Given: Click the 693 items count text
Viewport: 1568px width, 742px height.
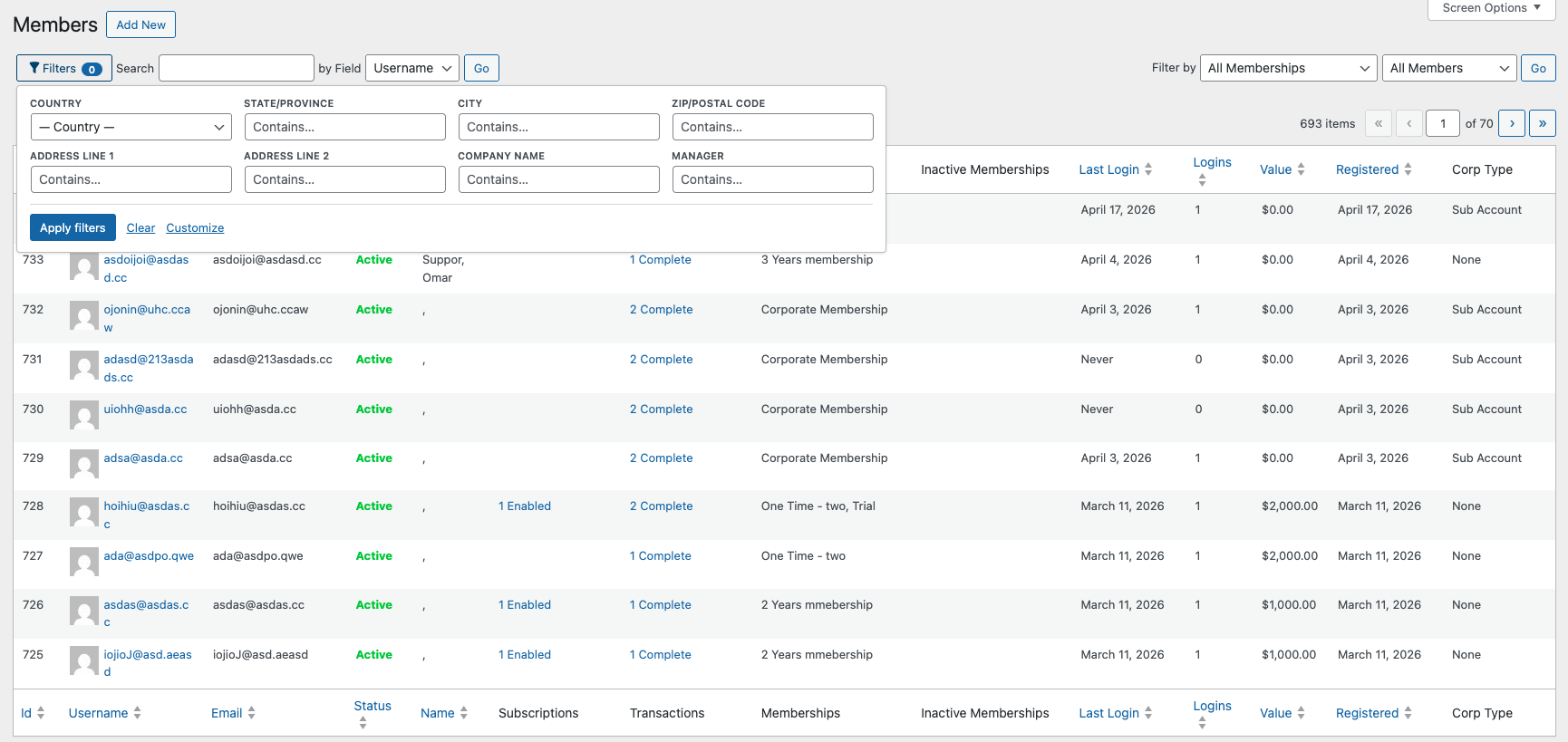Looking at the screenshot, I should pyautogui.click(x=1327, y=123).
